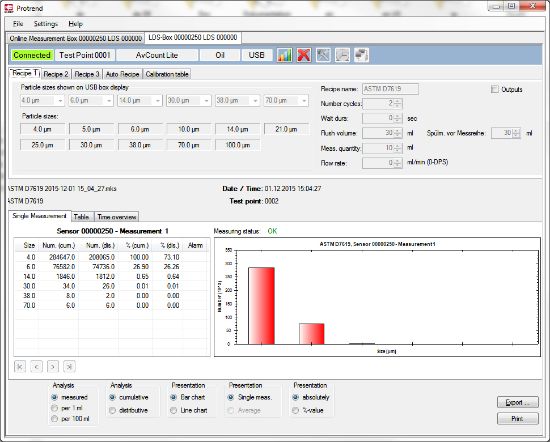
Task: Select per 1 ml analysis option
Action: pyautogui.click(x=54, y=408)
